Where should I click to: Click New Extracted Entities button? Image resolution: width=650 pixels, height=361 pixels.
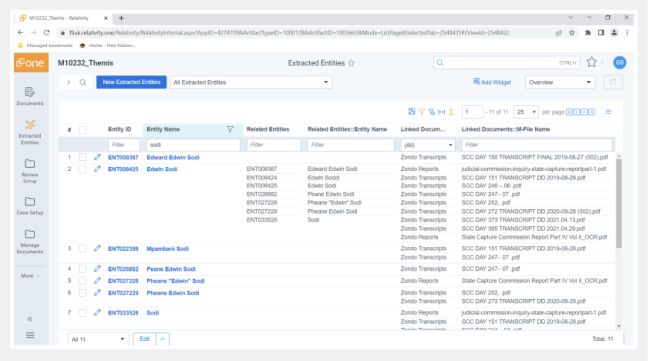point(131,82)
